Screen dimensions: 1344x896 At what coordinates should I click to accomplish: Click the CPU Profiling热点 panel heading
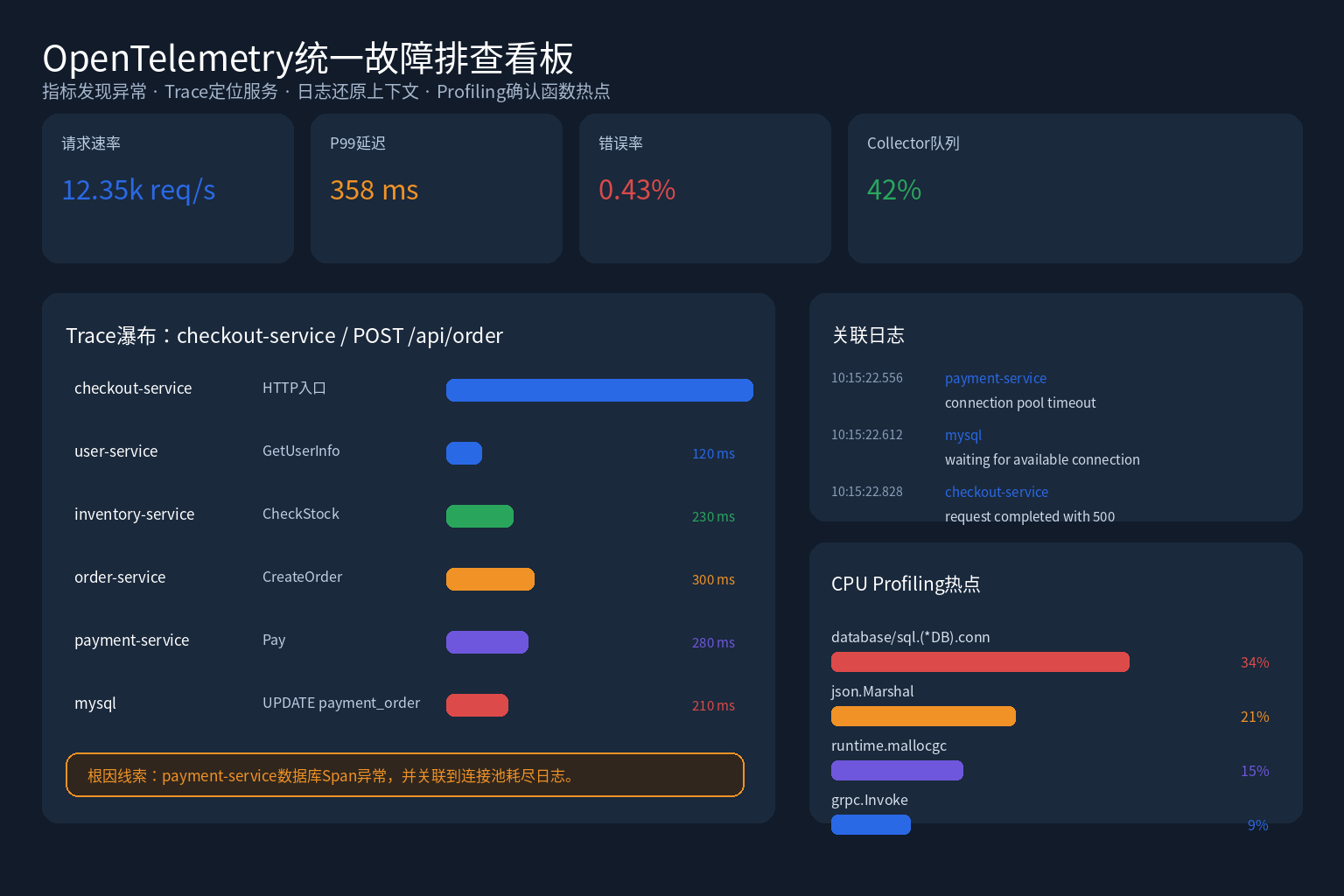click(x=906, y=584)
